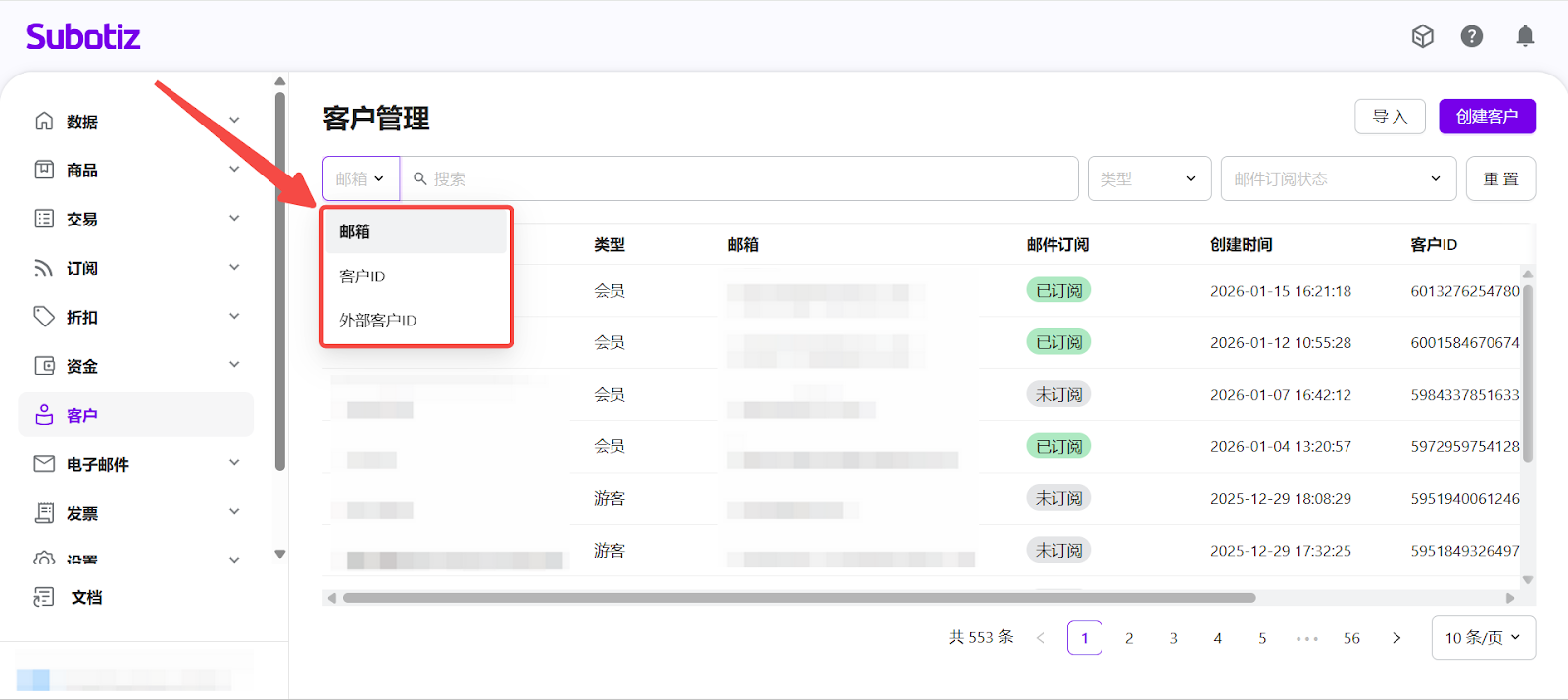
Task: Open the 邮件订阅状态 dropdown
Action: pos(1338,178)
